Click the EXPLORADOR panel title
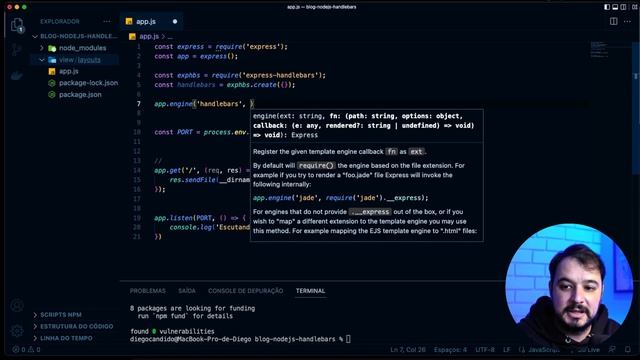This screenshot has width=640, height=360. (60, 21)
